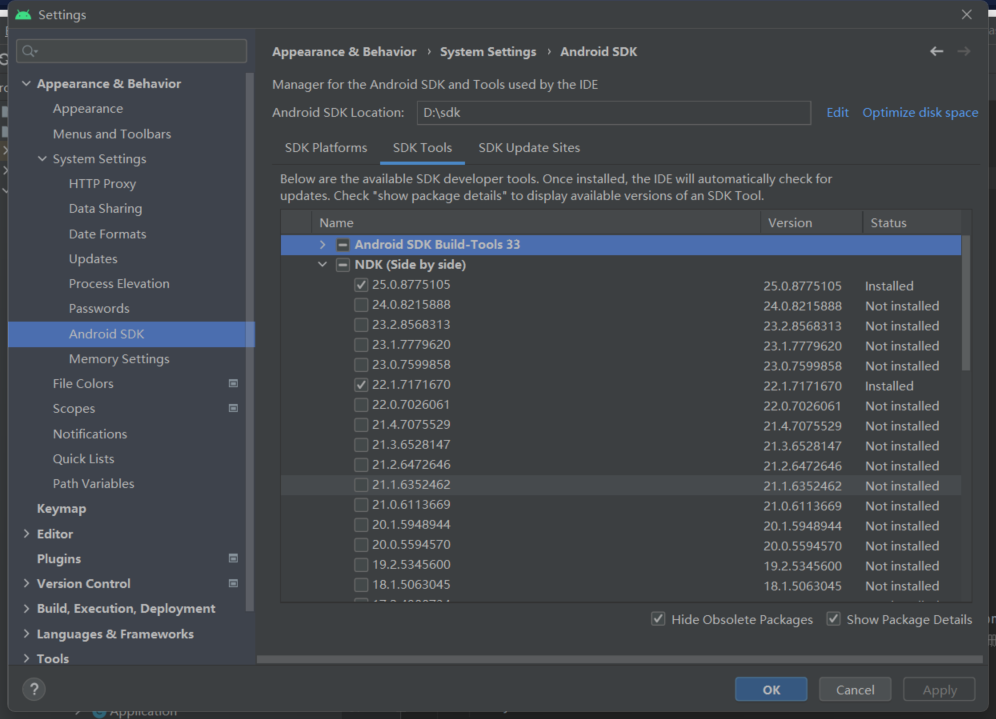Click the forward navigation arrow
The height and width of the screenshot is (719, 996).
(964, 51)
